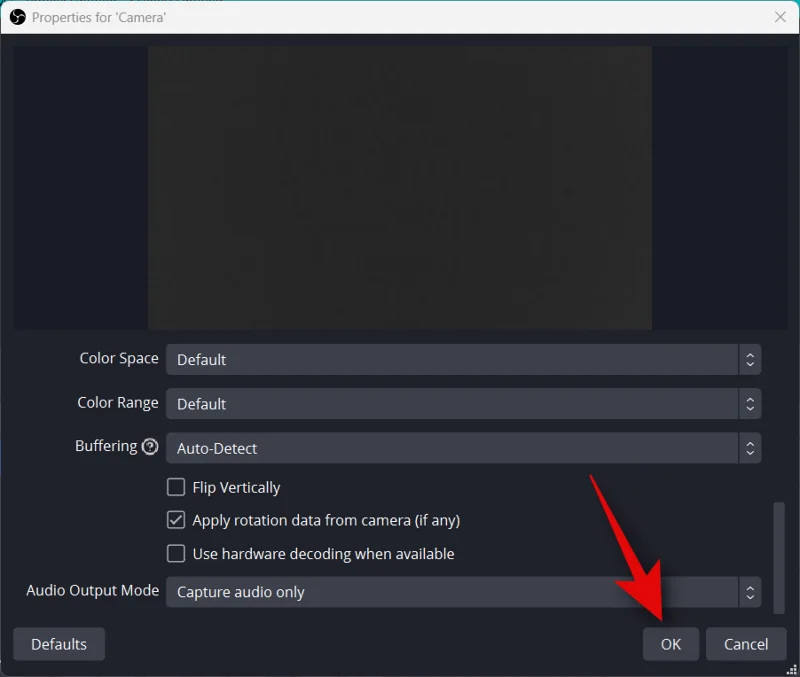Click the Audio Output Mode spinner arrows

point(750,592)
